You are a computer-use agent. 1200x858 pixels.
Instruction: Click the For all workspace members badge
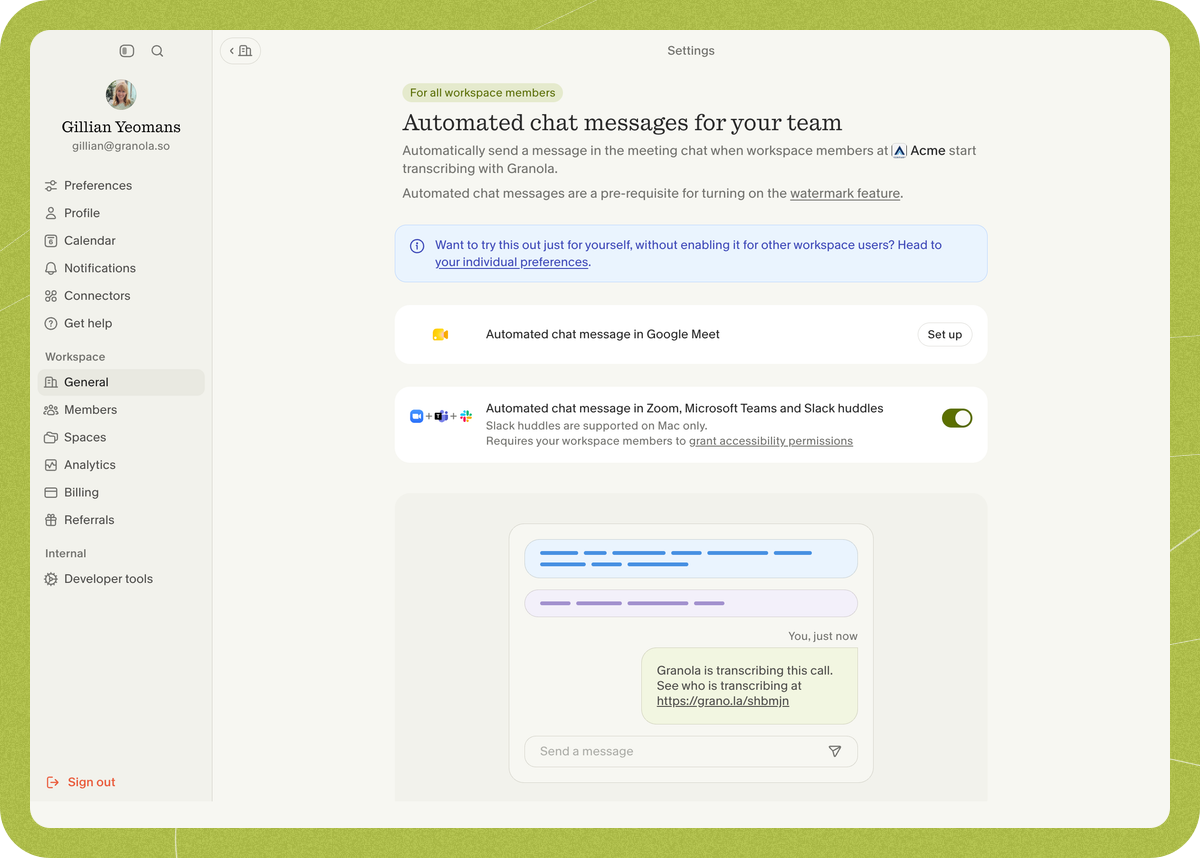[482, 93]
